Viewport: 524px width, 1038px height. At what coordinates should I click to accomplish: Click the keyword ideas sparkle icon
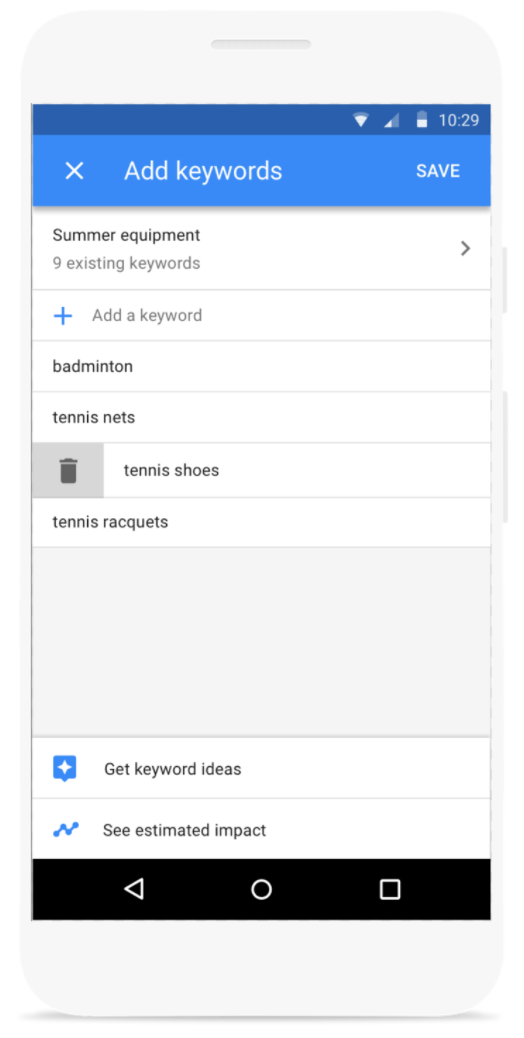pos(65,769)
